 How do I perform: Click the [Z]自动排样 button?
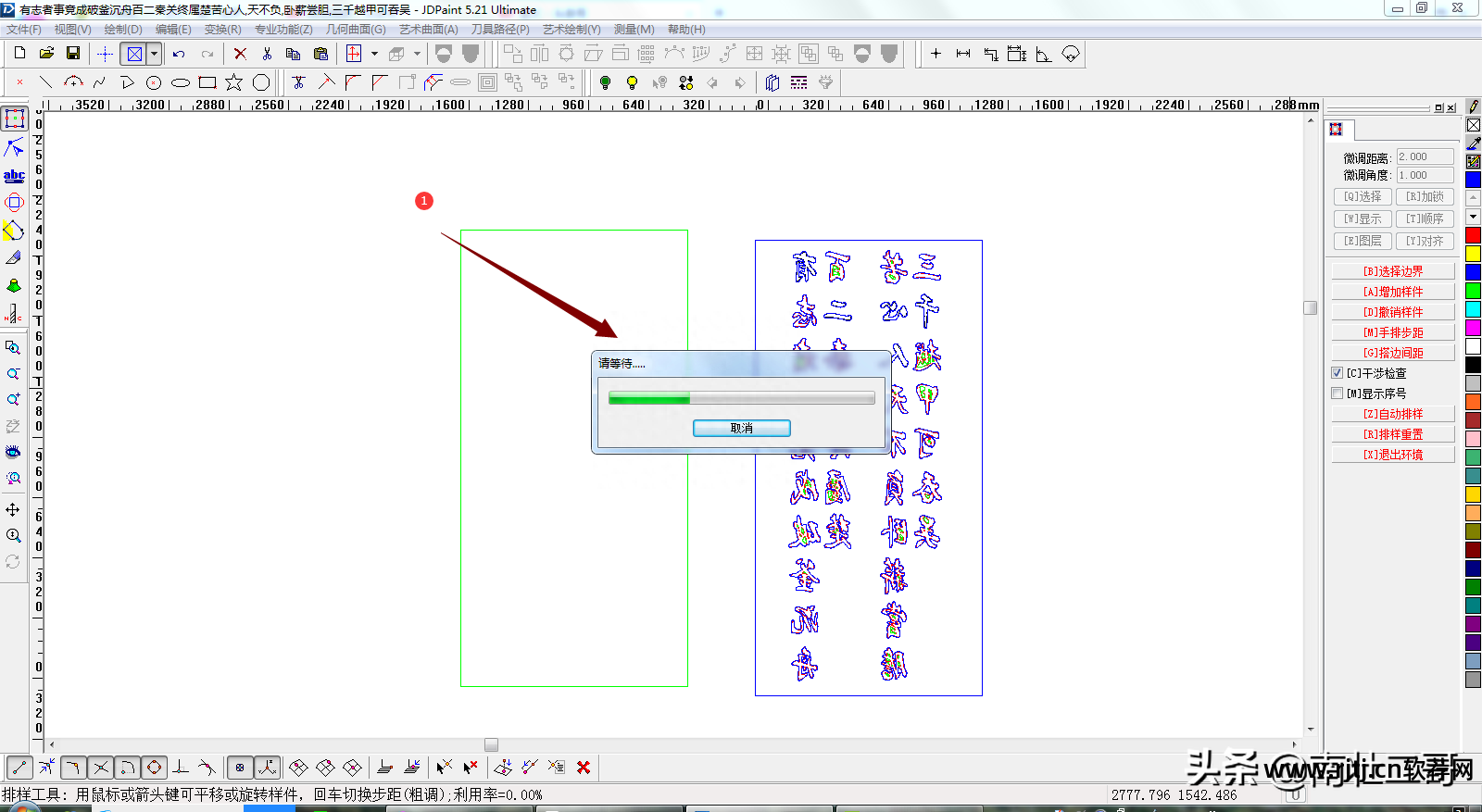click(1392, 414)
